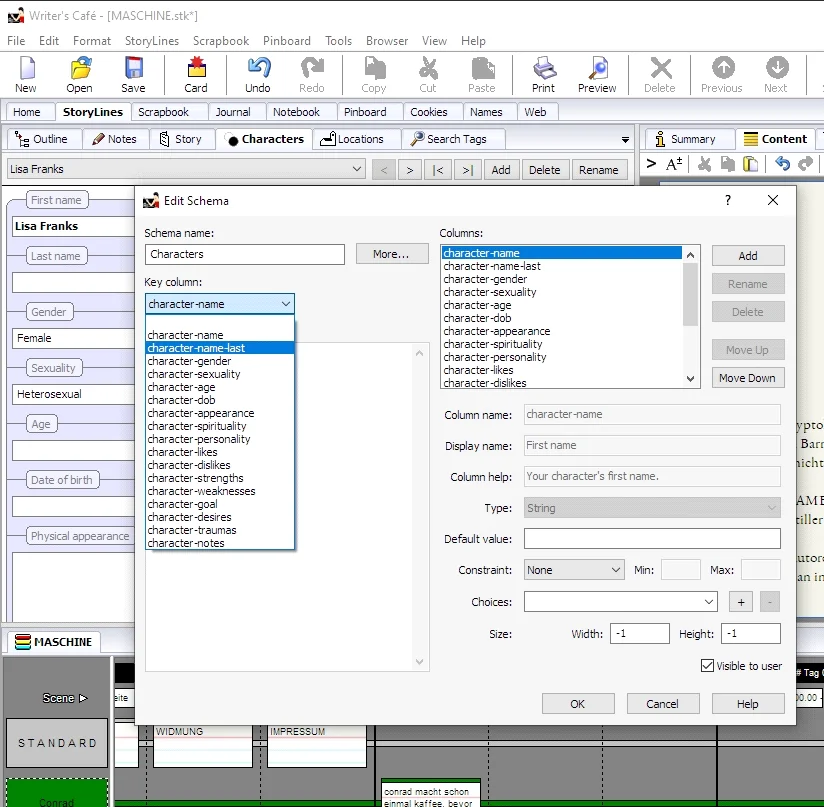This screenshot has height=807, width=824.
Task: Click the Next arrow toolbar icon
Action: click(776, 75)
